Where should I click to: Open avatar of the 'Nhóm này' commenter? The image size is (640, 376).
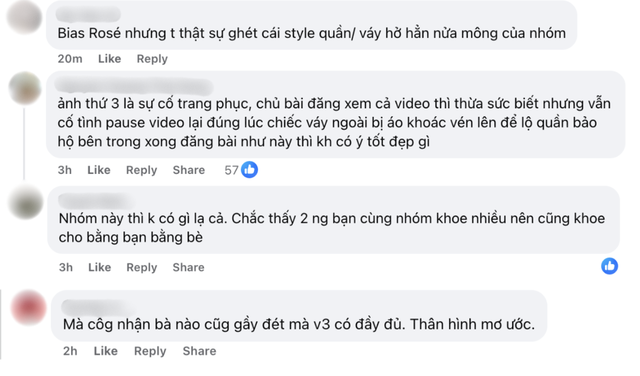[26, 202]
